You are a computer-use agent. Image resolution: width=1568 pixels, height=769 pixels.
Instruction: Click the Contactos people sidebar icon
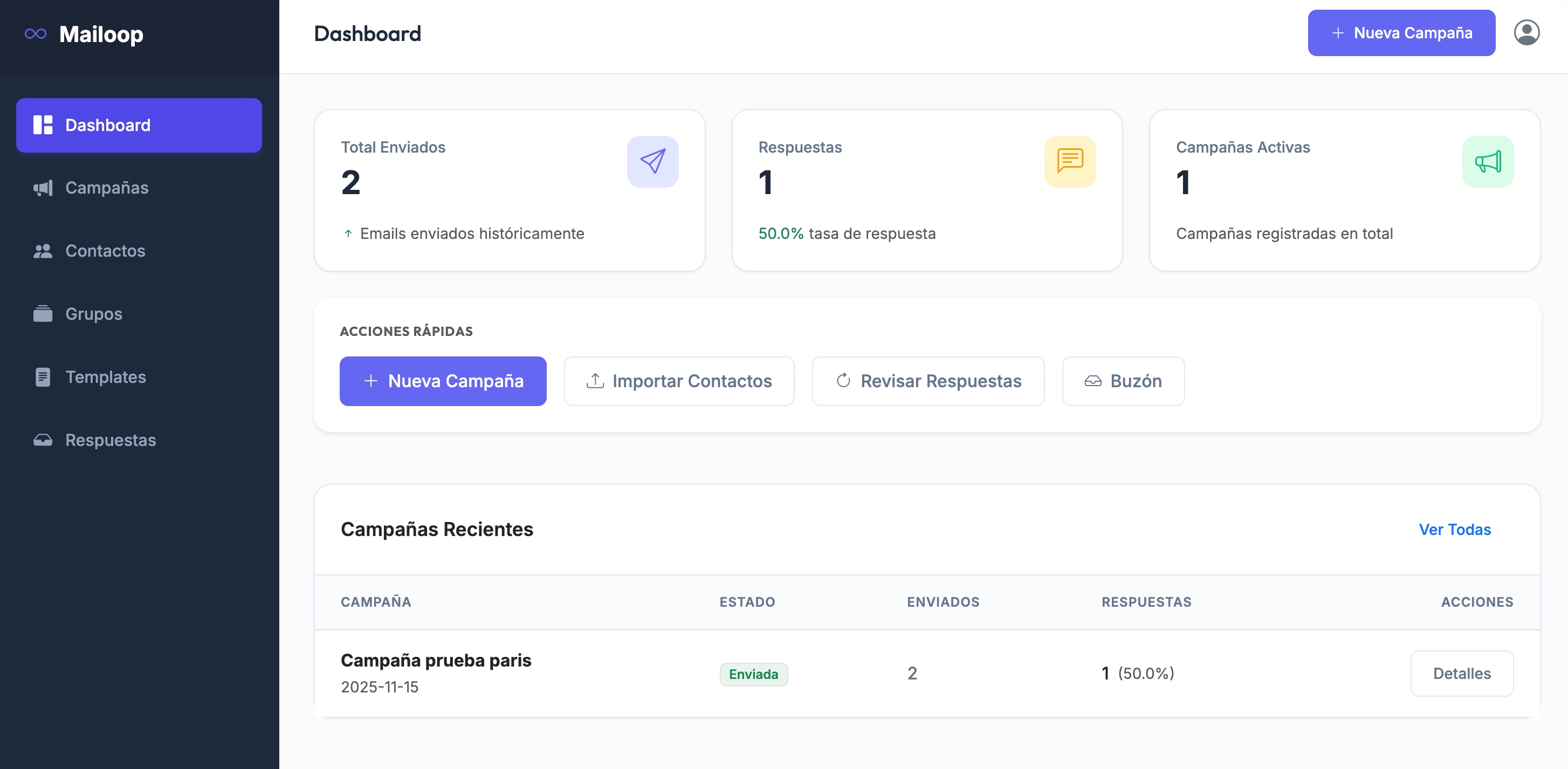[x=43, y=251]
